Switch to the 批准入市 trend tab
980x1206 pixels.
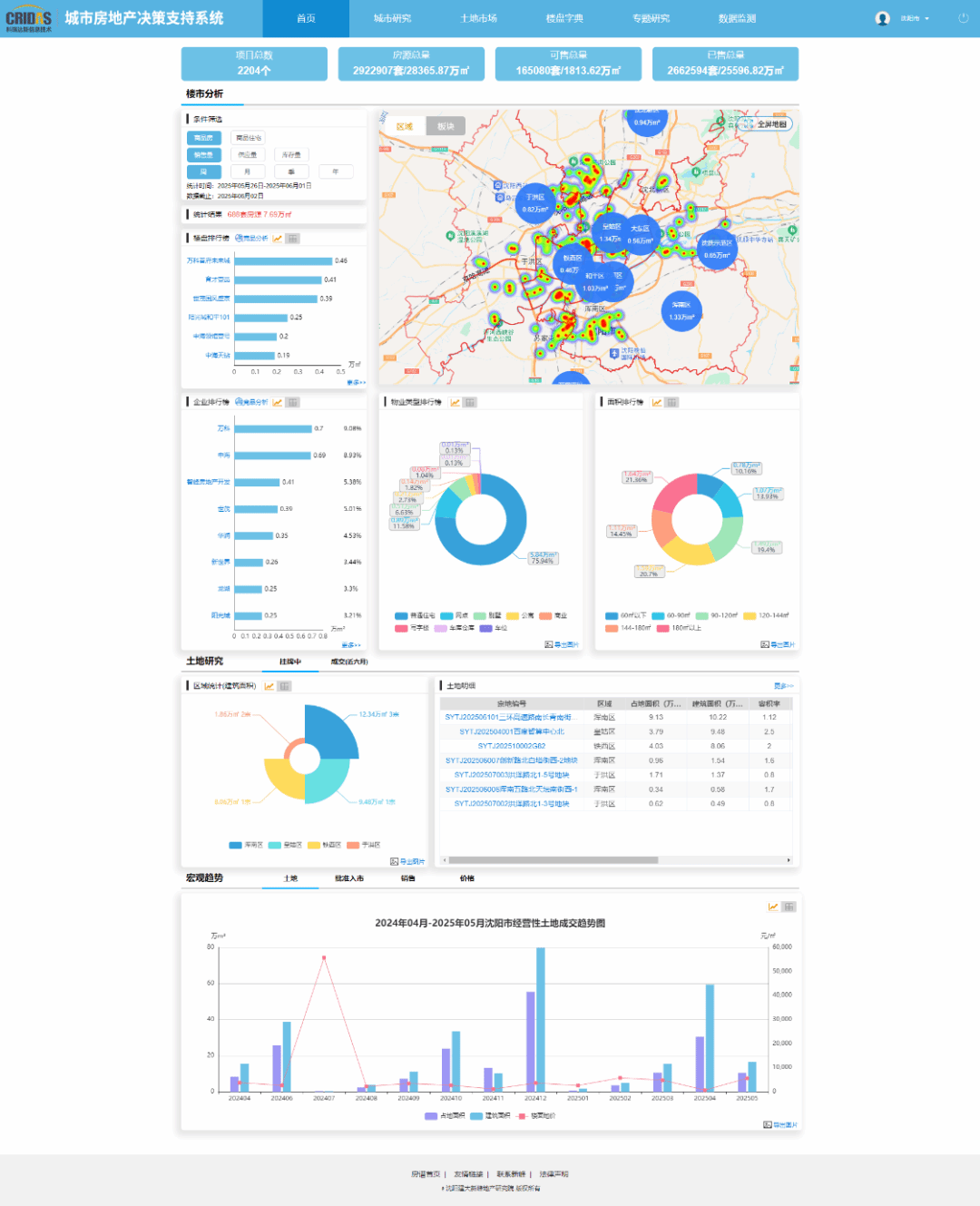(x=348, y=878)
